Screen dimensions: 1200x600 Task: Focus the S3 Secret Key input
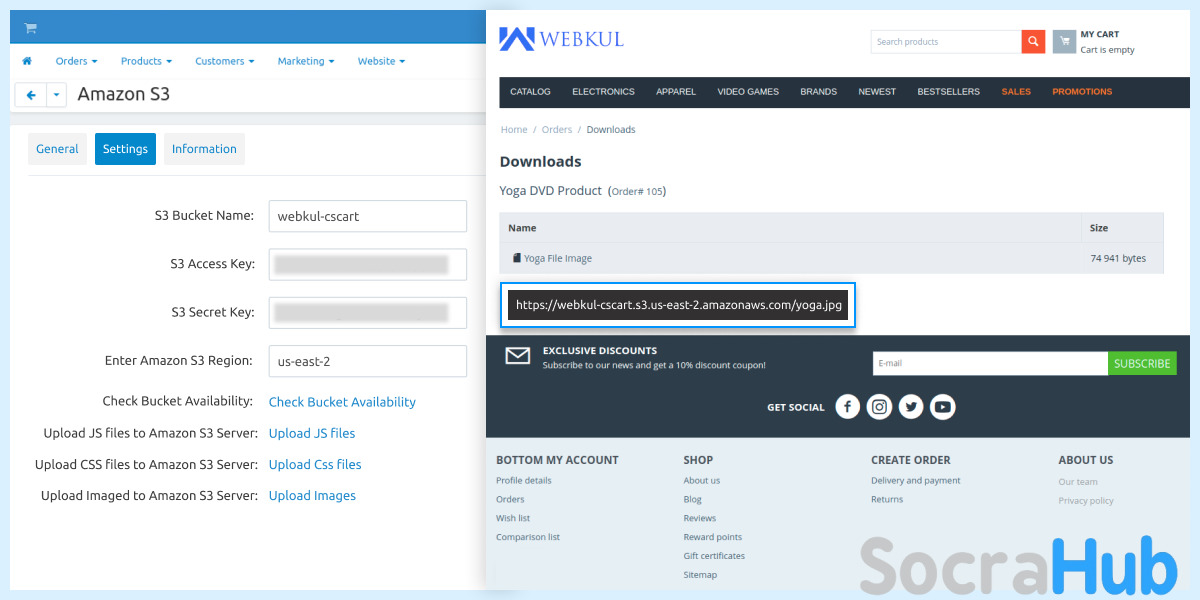point(368,312)
